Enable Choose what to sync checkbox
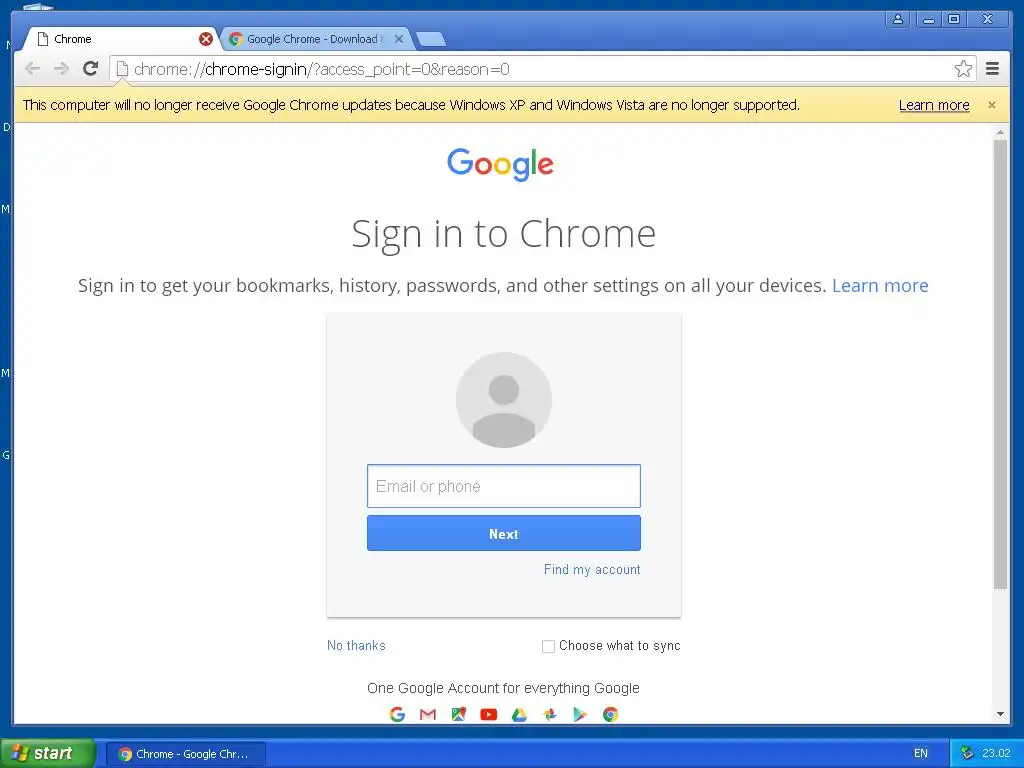This screenshot has width=1024, height=768. pyautogui.click(x=549, y=646)
